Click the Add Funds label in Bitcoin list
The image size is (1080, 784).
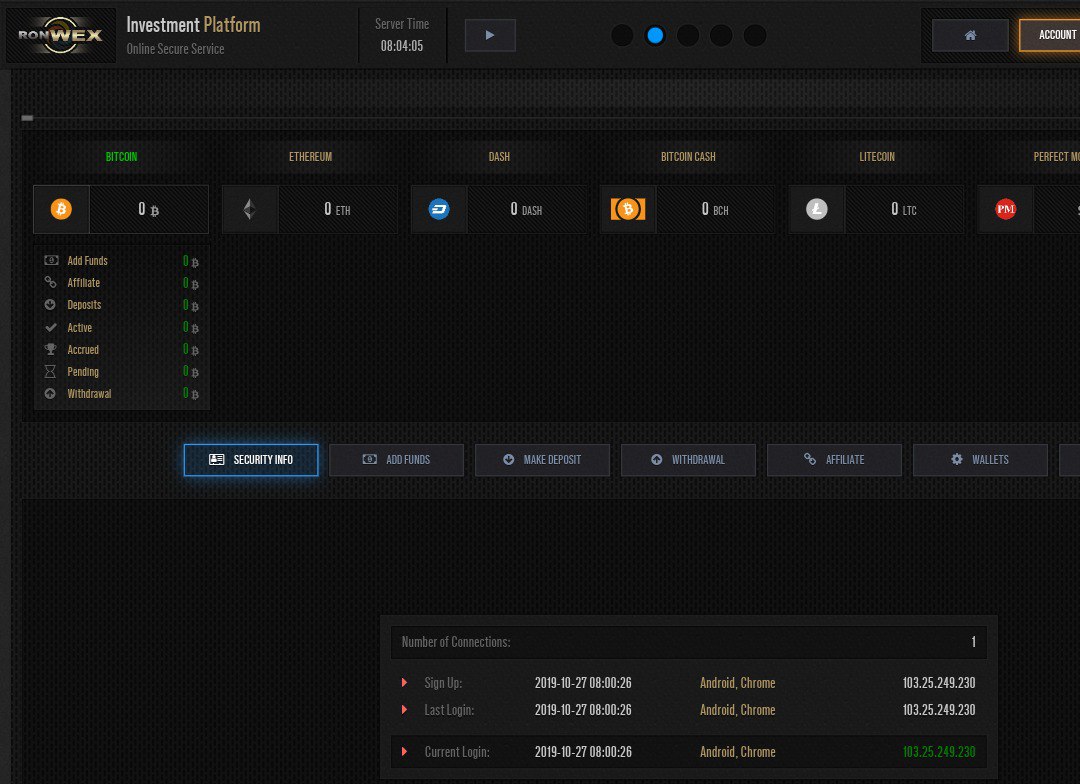point(87,260)
